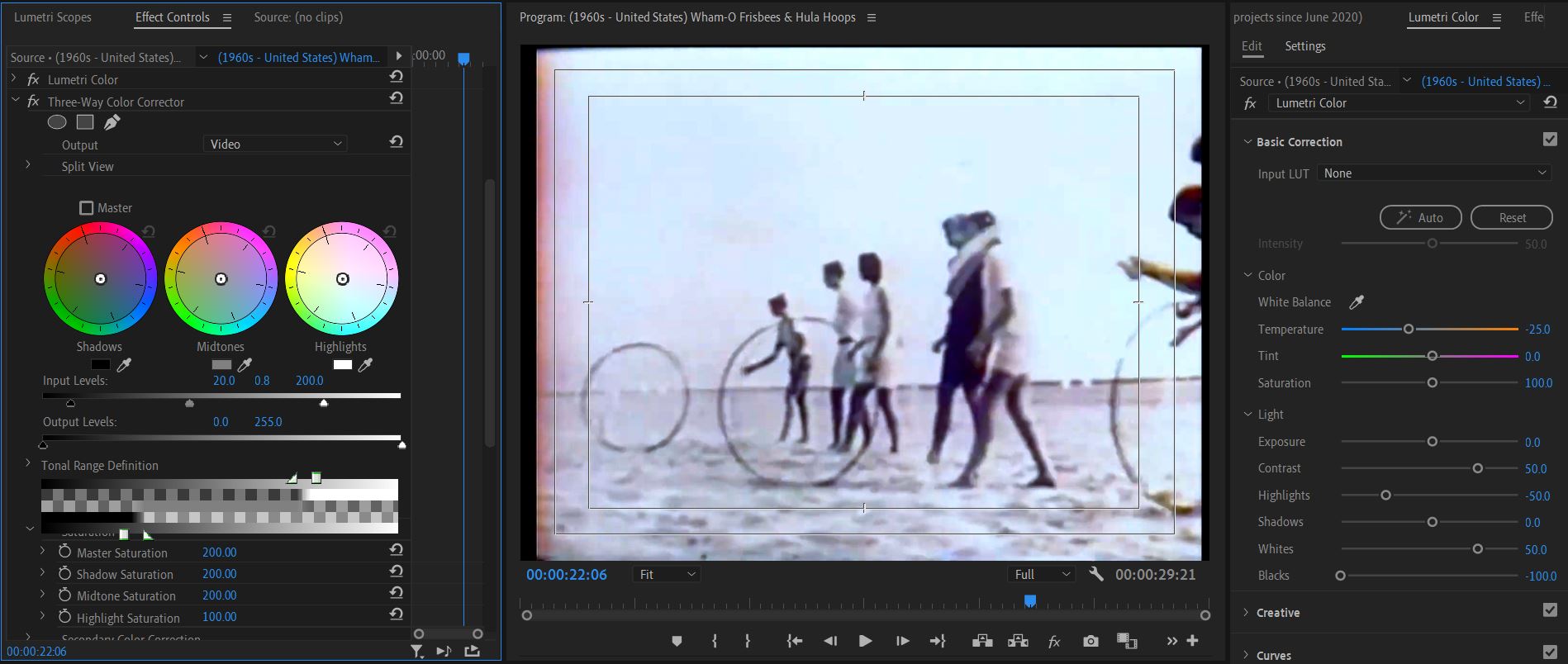Play the program monitor video

(865, 641)
